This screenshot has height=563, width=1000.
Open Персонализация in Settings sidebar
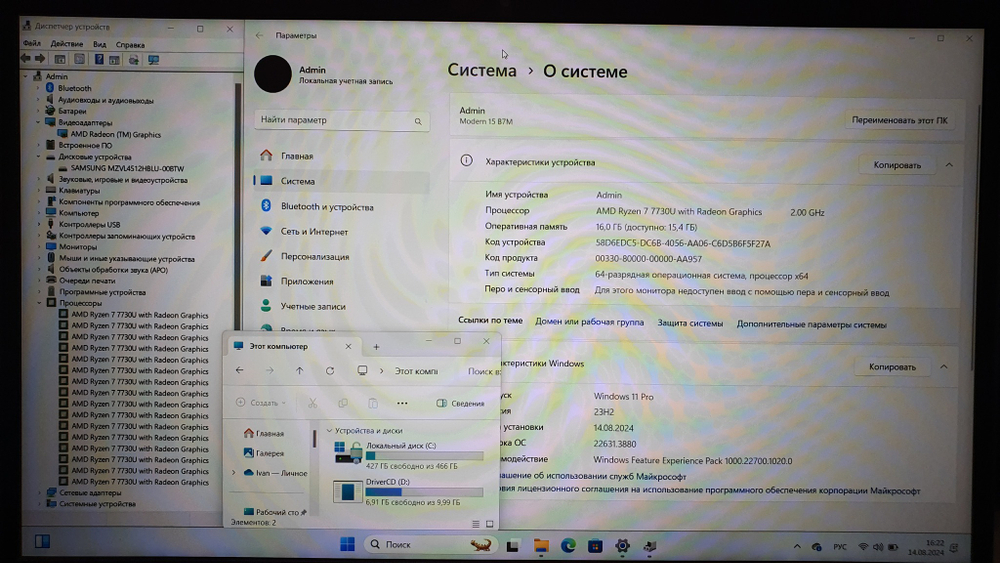pyautogui.click(x=342, y=256)
